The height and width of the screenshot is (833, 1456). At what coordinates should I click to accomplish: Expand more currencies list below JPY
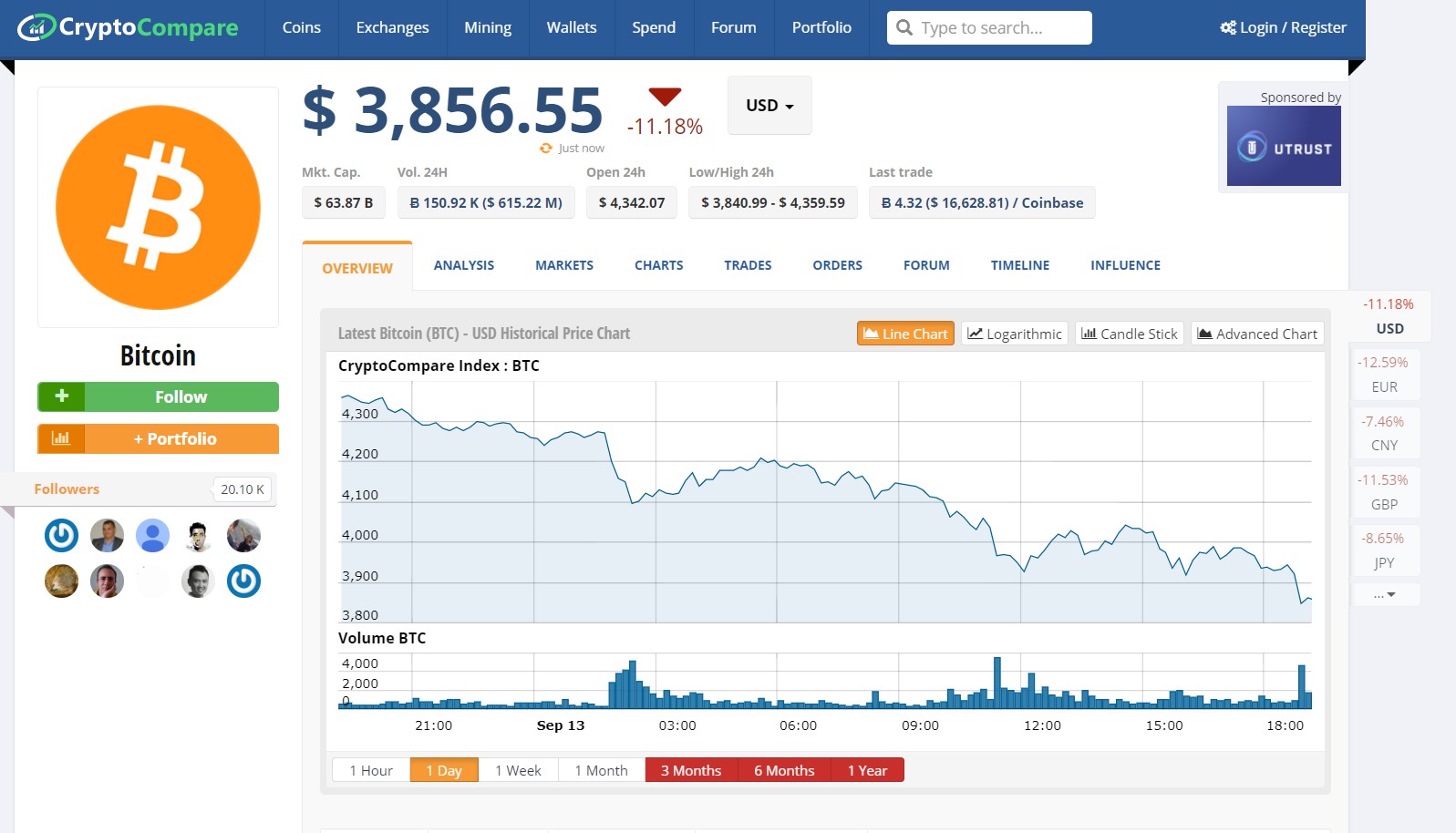coord(1385,594)
